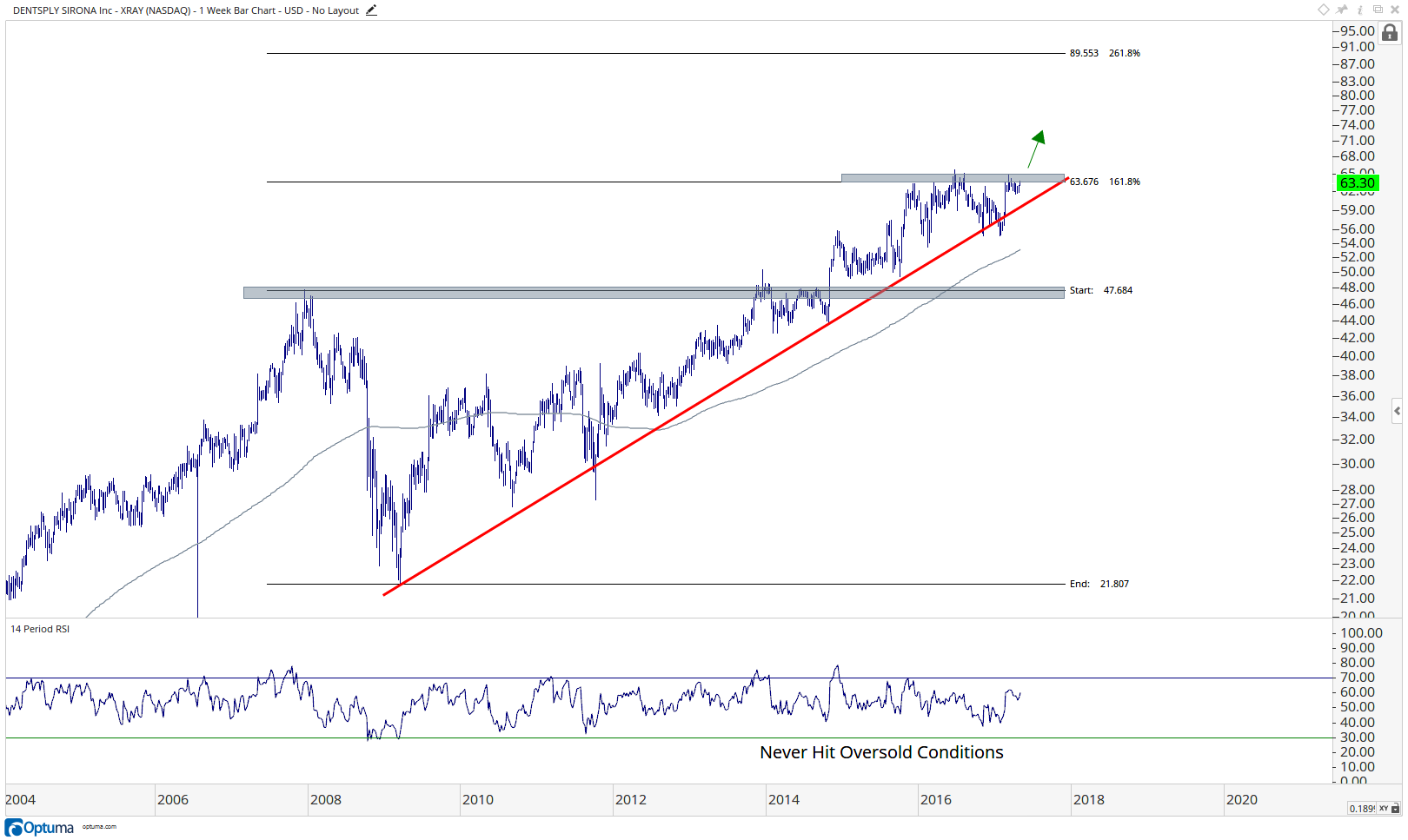
Task: Click the 2008 label on date axis
Action: (x=326, y=799)
